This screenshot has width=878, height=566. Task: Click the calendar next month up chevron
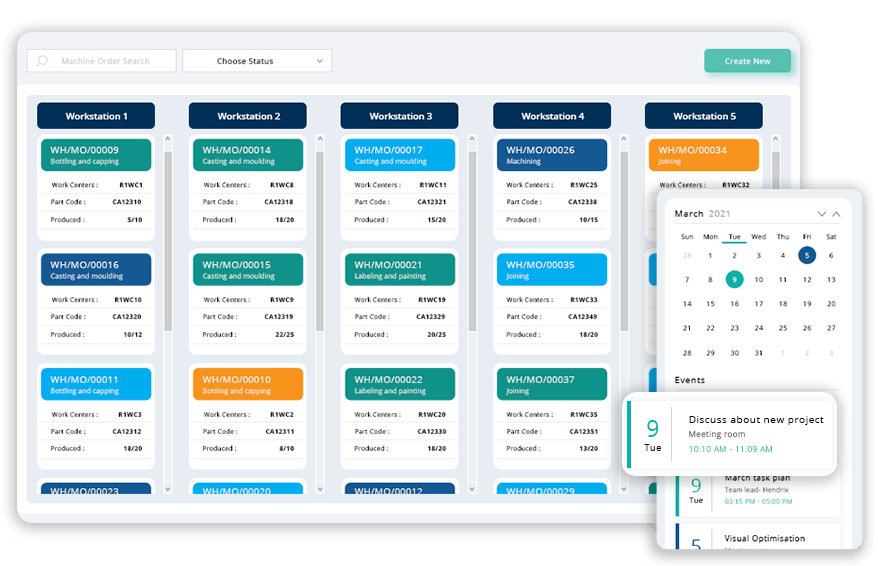837,214
